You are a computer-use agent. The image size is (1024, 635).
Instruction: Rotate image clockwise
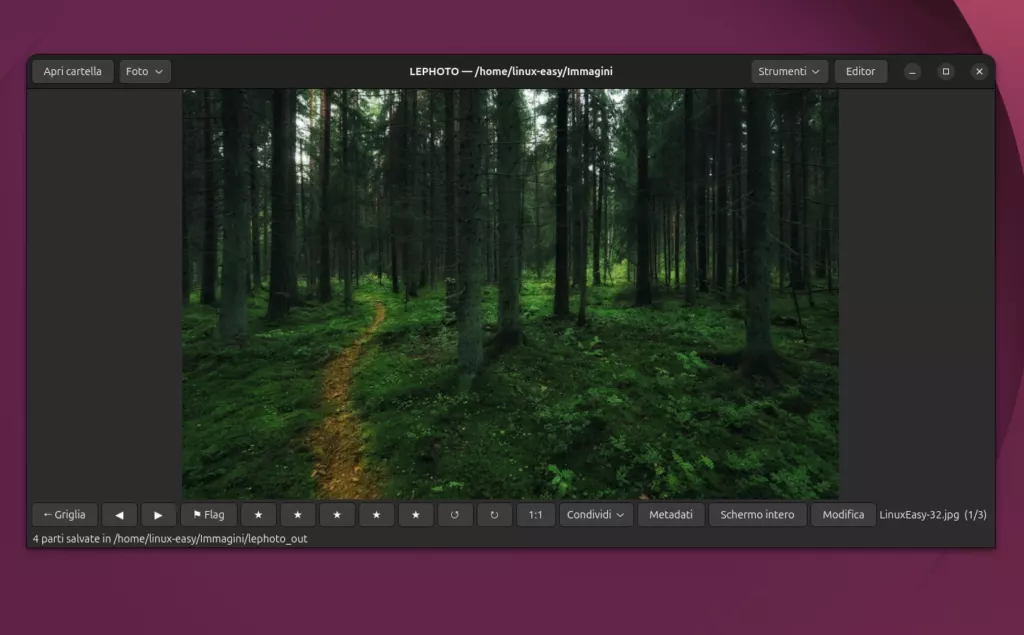point(494,515)
